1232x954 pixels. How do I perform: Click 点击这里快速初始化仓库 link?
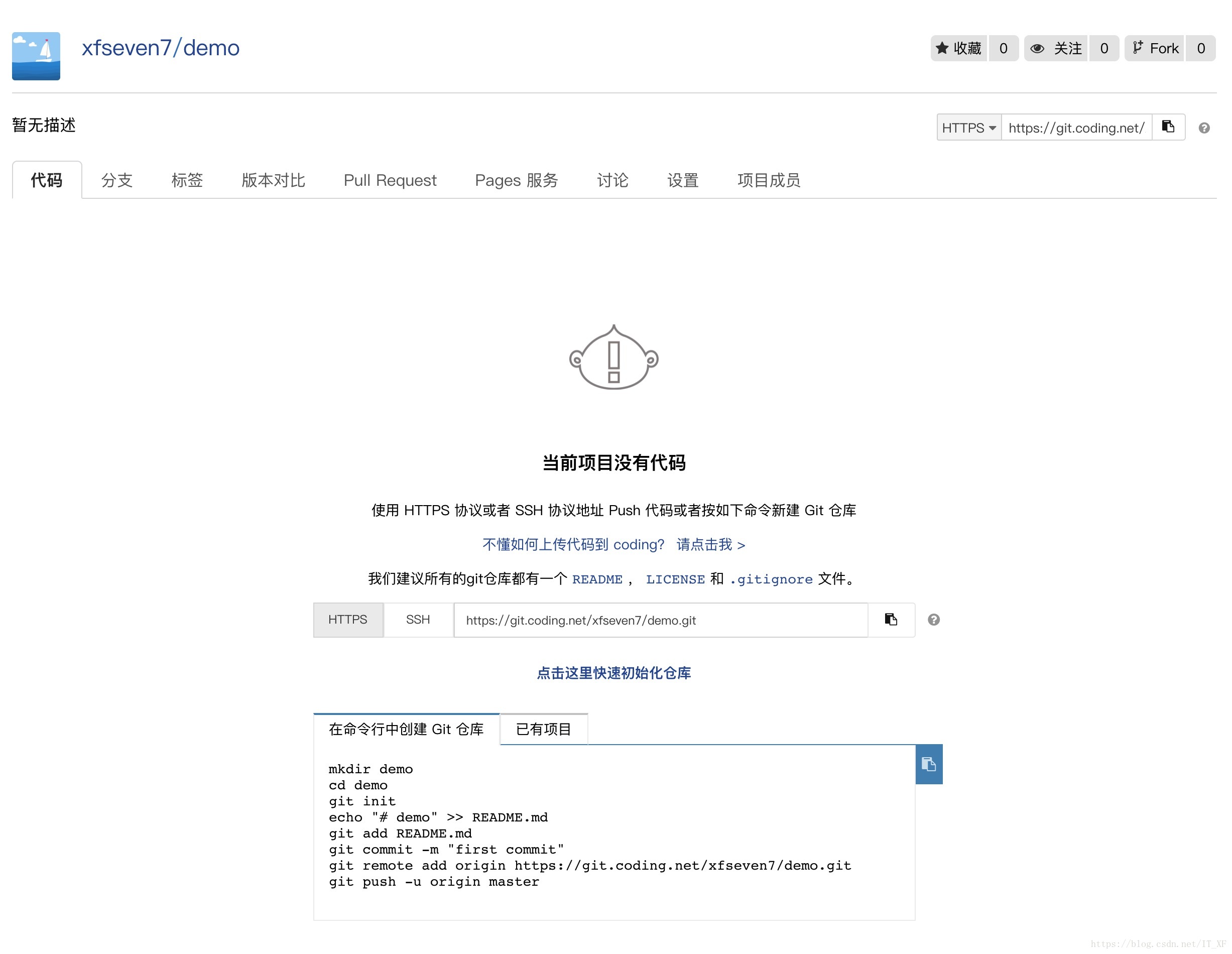click(614, 672)
